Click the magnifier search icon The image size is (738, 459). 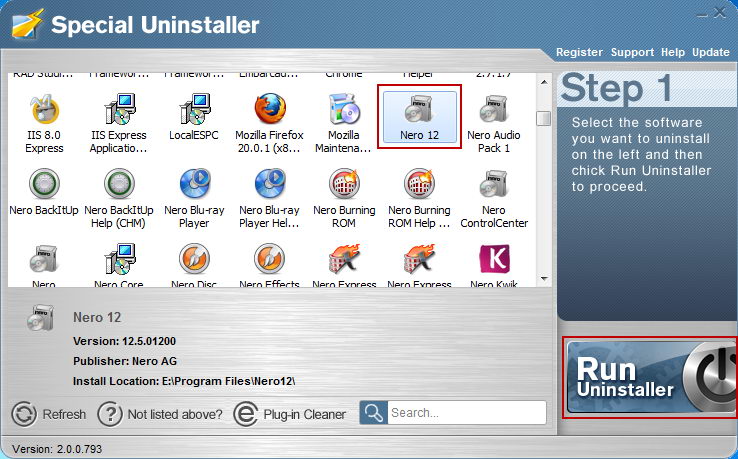click(374, 413)
